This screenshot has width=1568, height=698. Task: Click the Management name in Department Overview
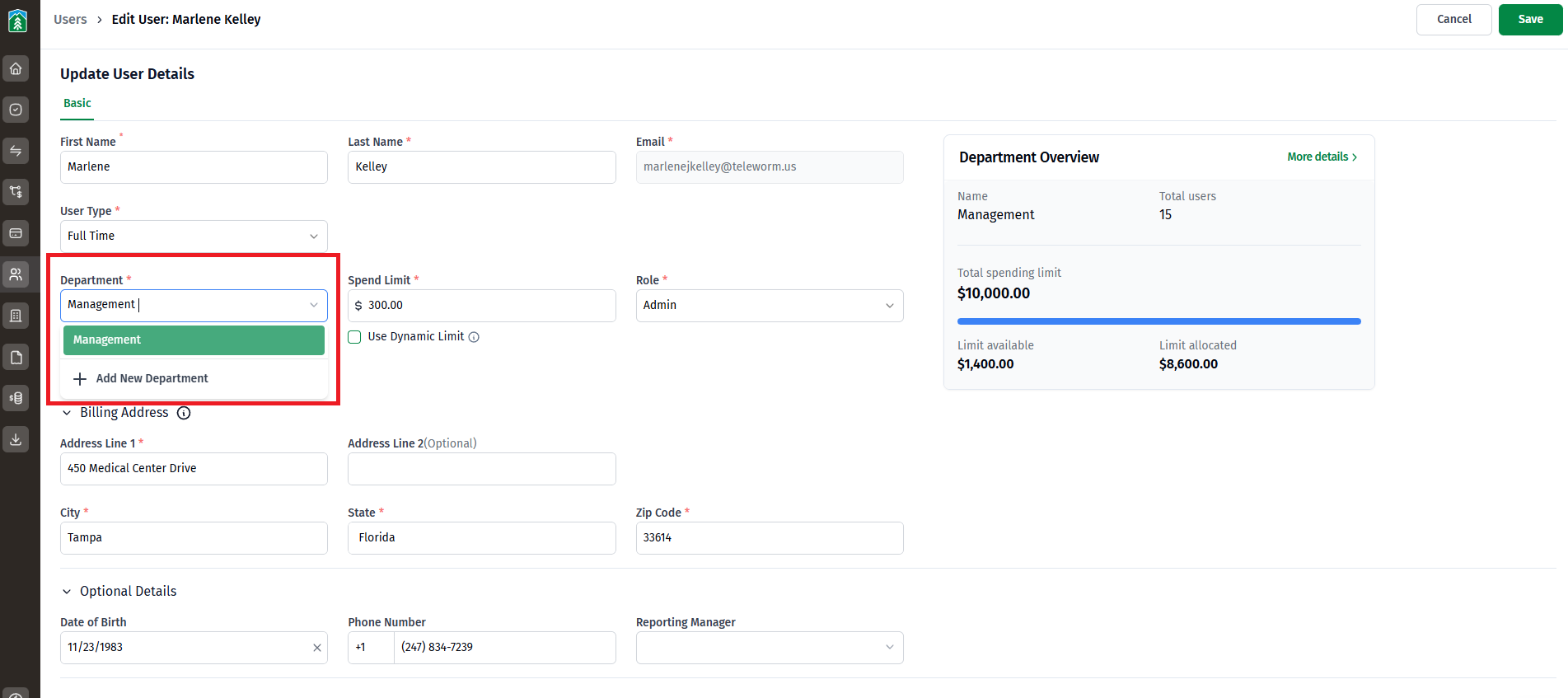995,215
